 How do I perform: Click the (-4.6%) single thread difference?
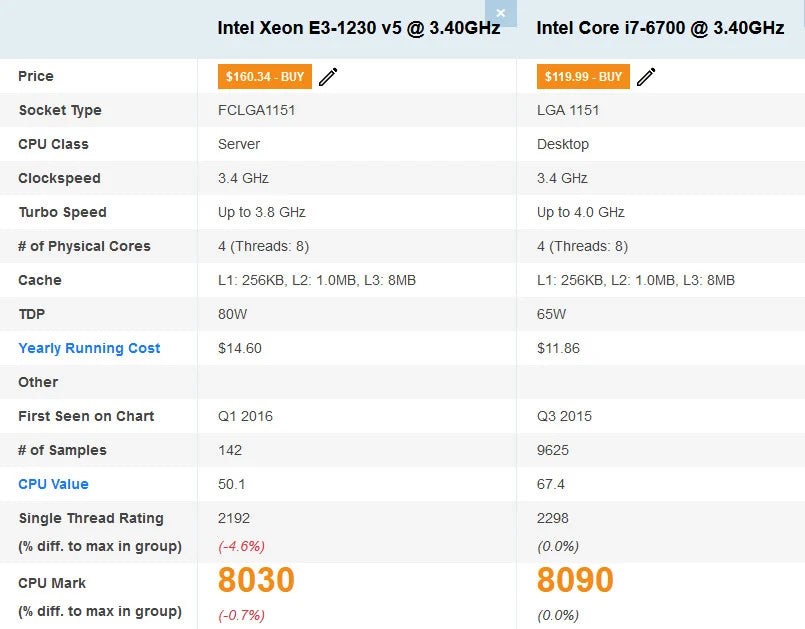point(241,546)
